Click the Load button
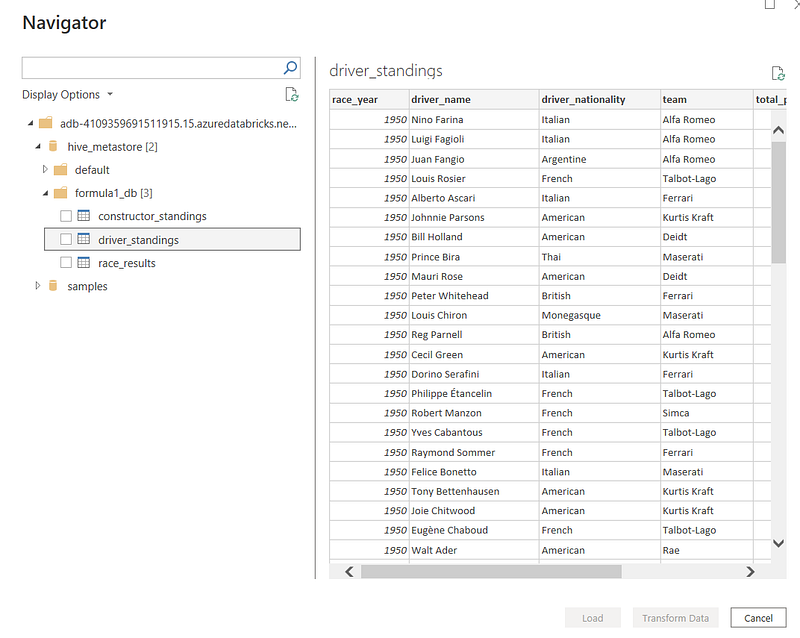Viewport: 800px width, 638px height. tap(593, 618)
